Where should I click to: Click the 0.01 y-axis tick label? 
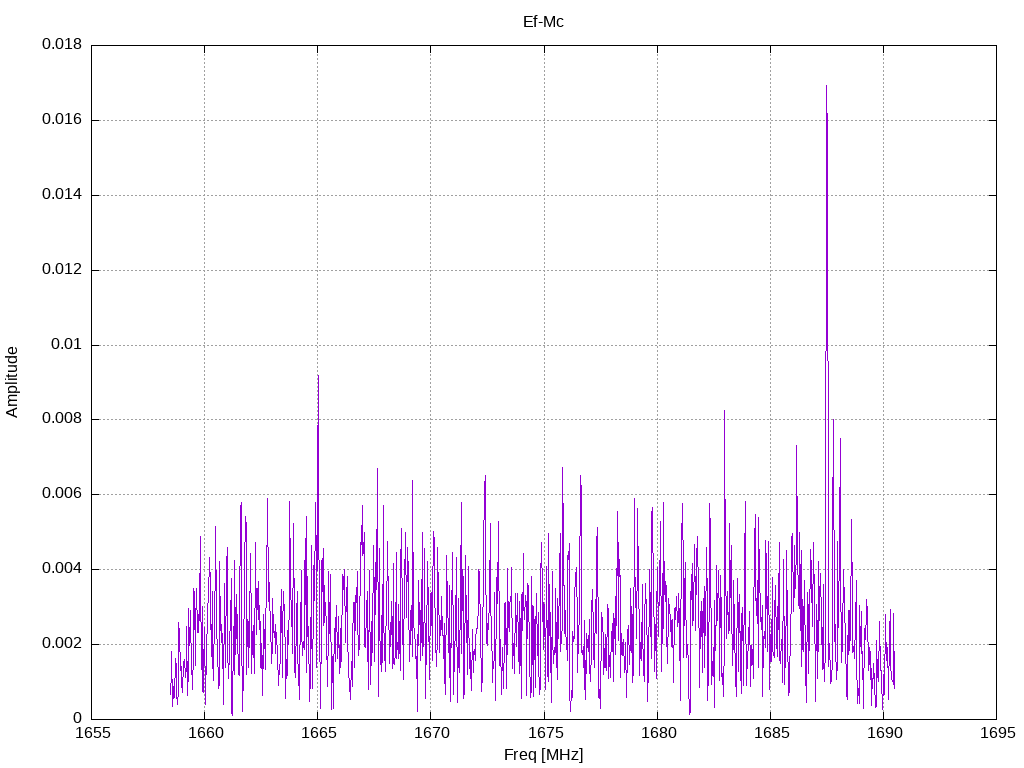coord(67,344)
